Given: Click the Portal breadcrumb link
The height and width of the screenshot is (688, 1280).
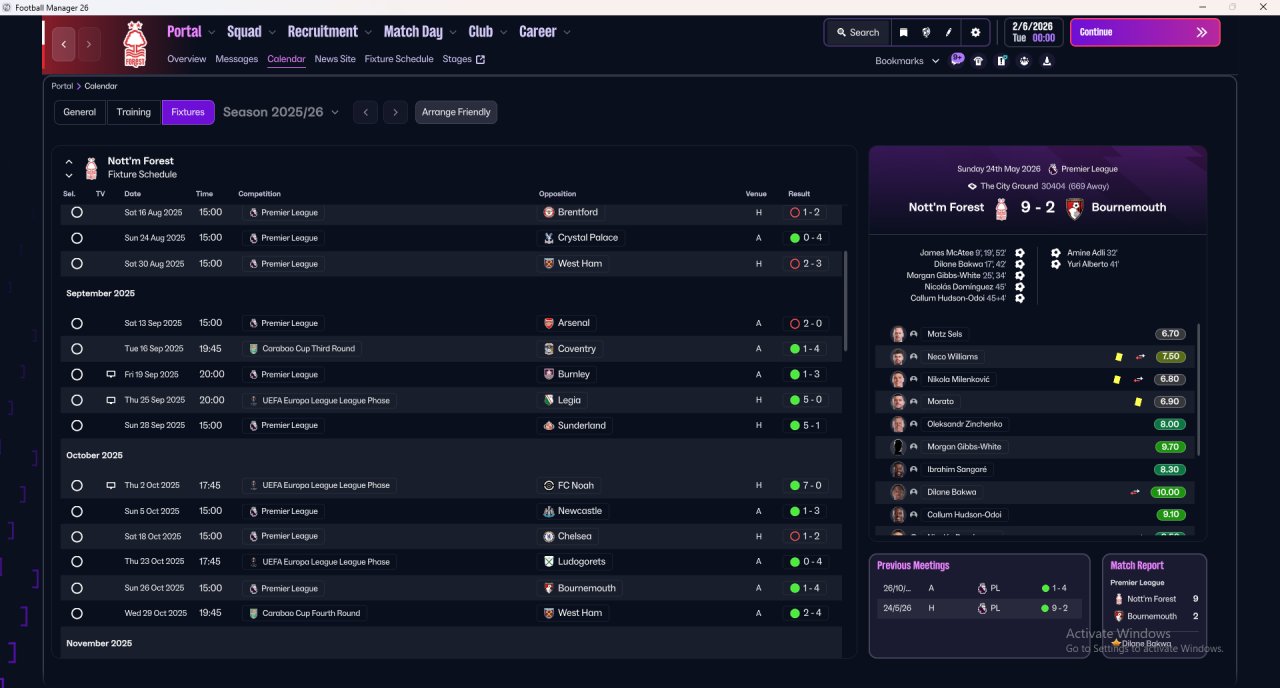Looking at the screenshot, I should [x=62, y=86].
